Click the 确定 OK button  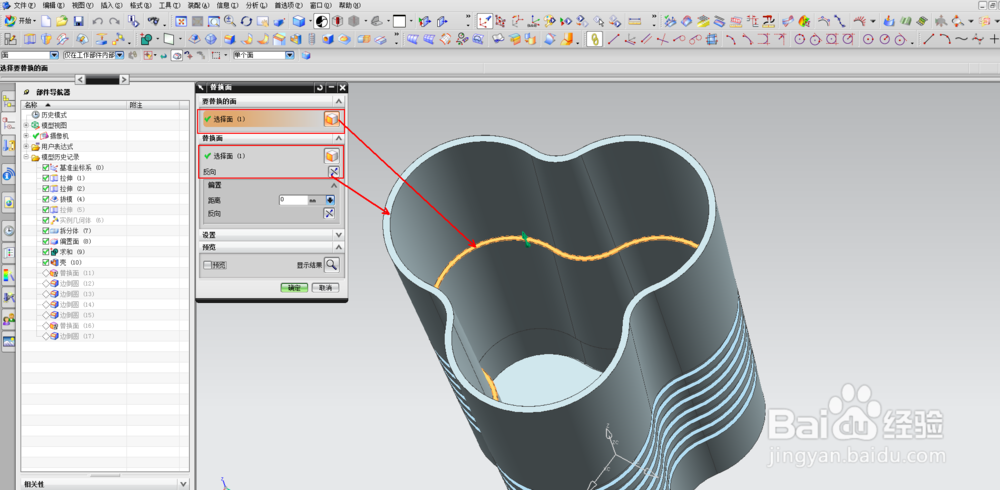[294, 288]
